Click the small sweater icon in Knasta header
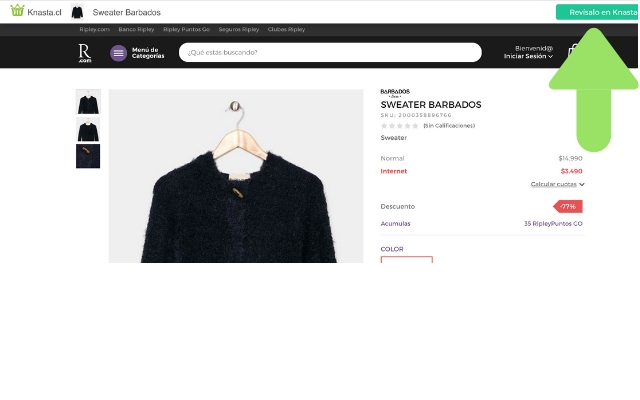 click(77, 12)
